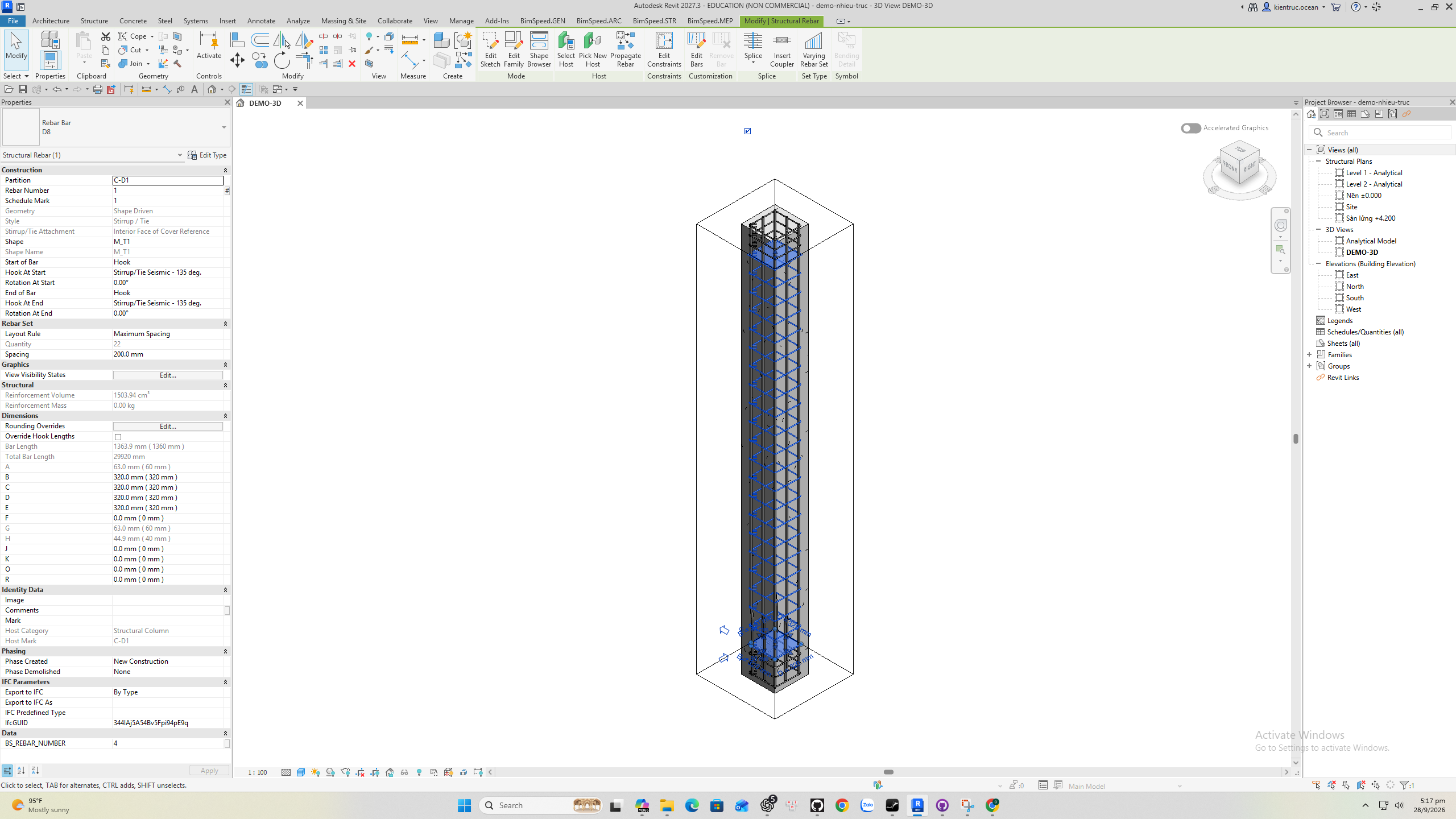Collapse the Structural Plans tree node
1456x819 pixels.
pos(1319,162)
